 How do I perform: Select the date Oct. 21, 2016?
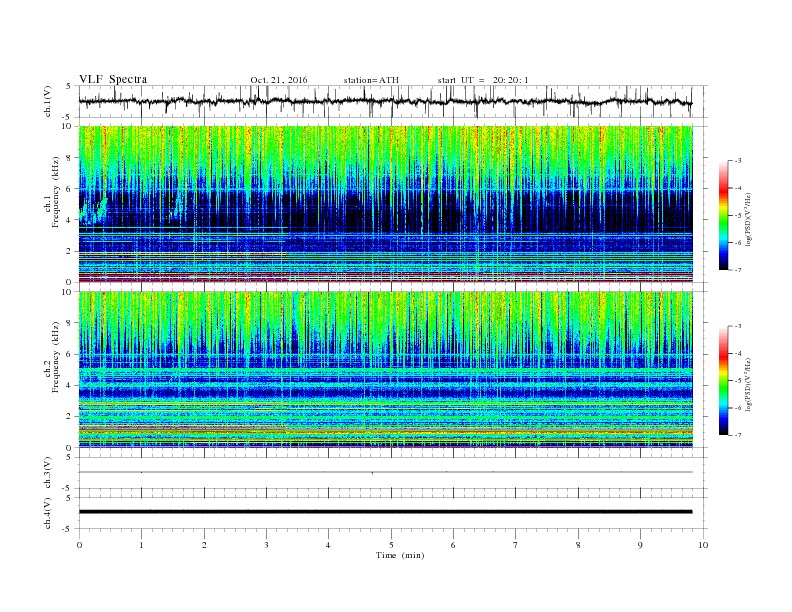(x=278, y=80)
